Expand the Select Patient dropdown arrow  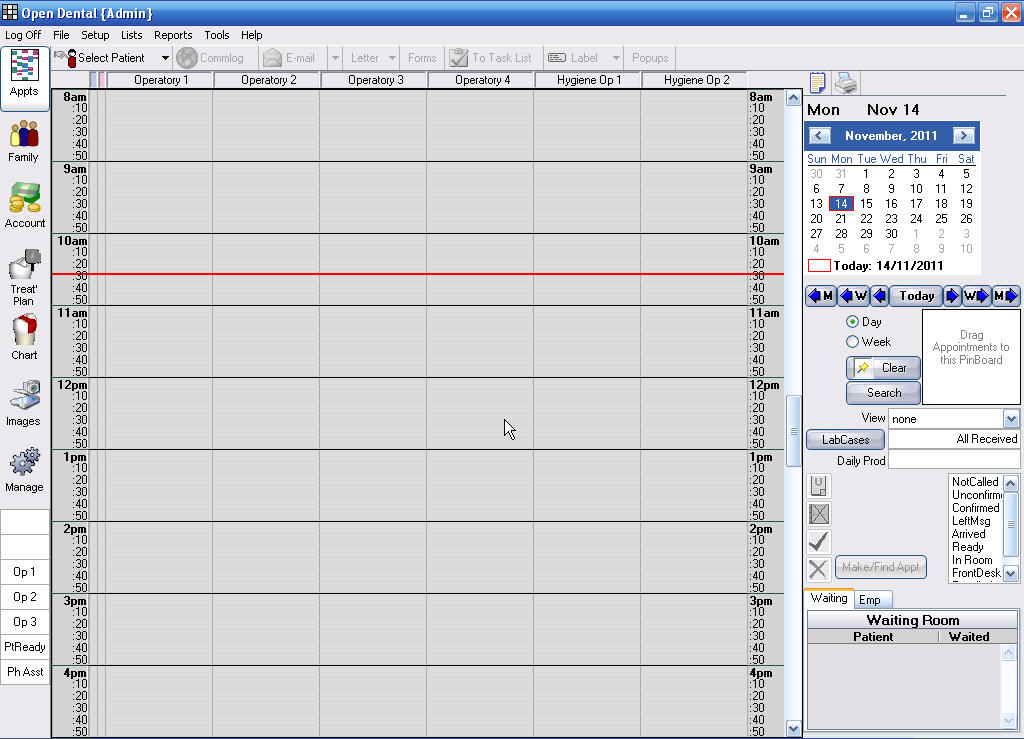pos(165,58)
